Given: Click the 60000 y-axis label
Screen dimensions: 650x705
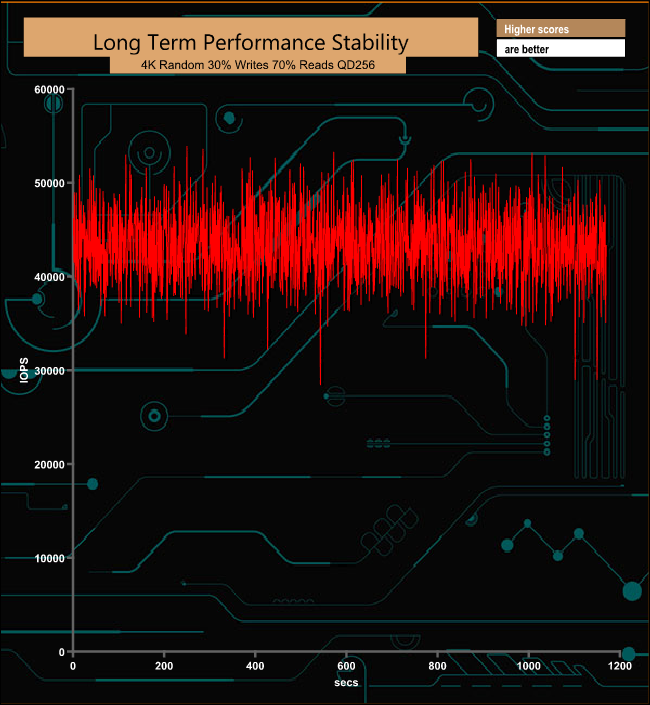Looking at the screenshot, I should click(49, 89).
